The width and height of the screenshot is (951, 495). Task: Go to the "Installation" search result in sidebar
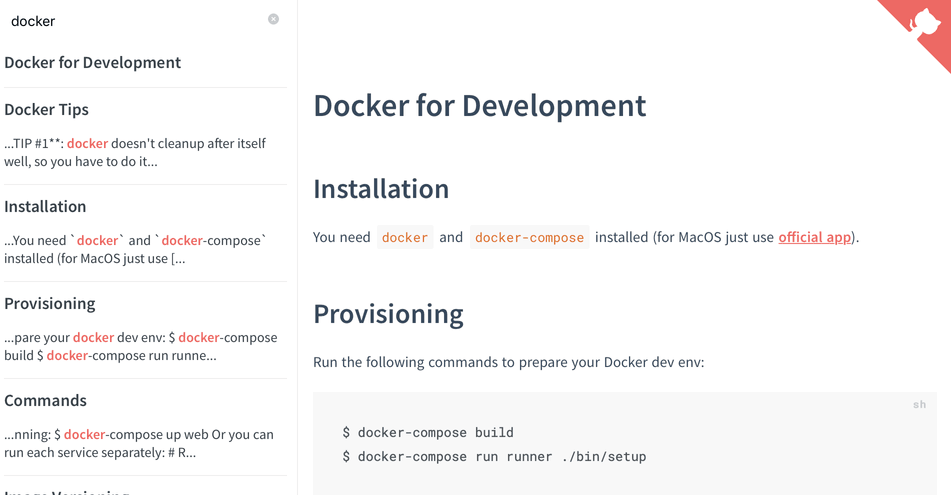(45, 206)
